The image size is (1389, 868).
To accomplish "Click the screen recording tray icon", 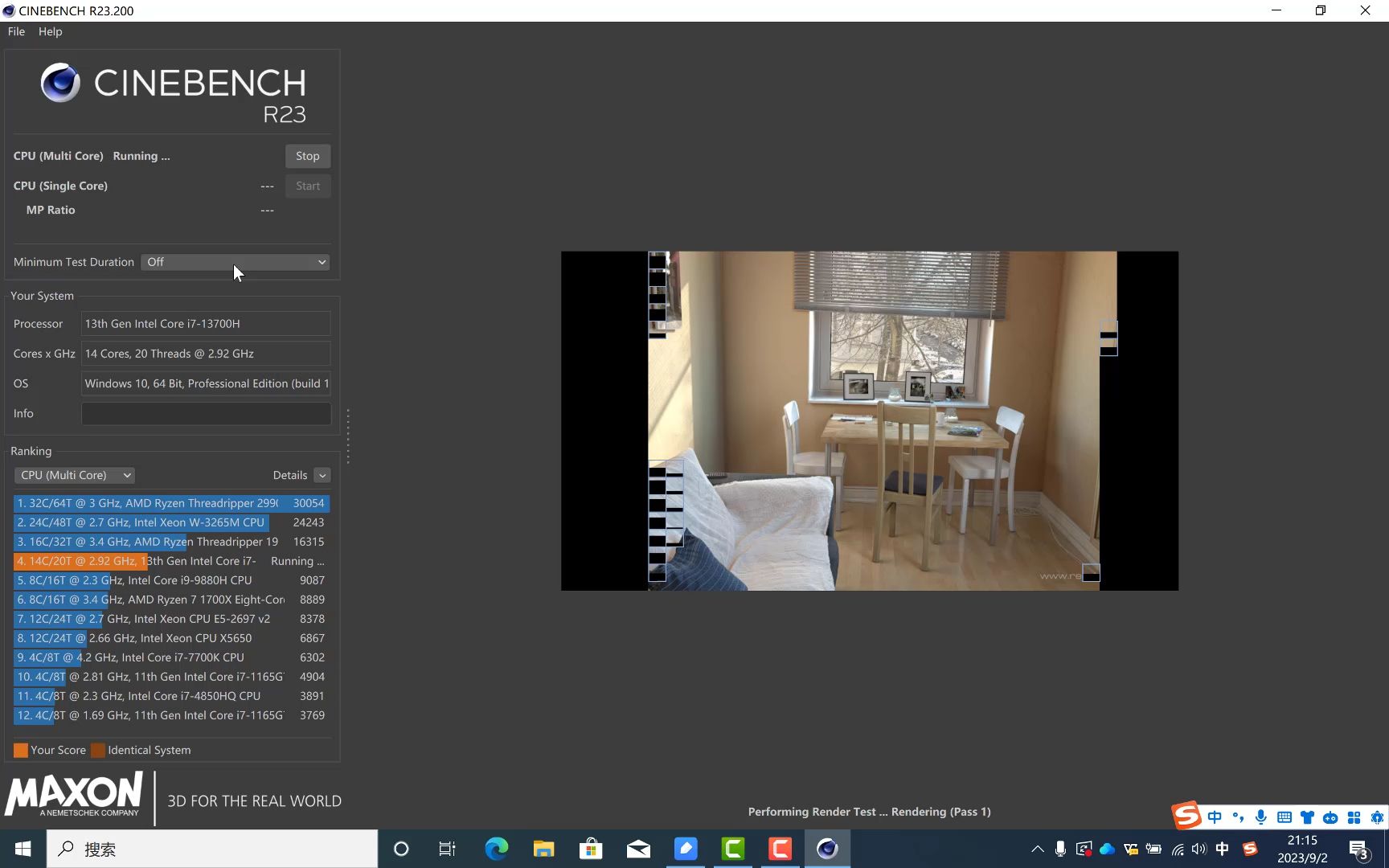I will (x=1084, y=849).
